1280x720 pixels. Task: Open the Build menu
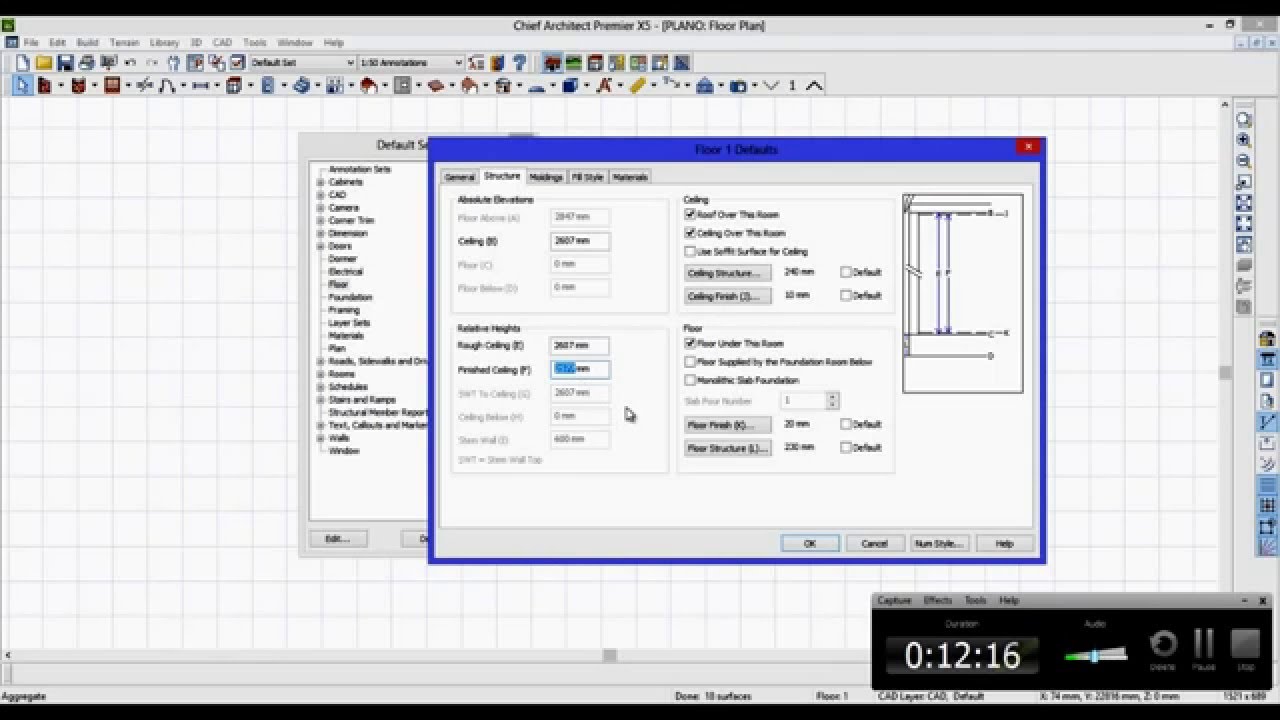pyautogui.click(x=87, y=43)
